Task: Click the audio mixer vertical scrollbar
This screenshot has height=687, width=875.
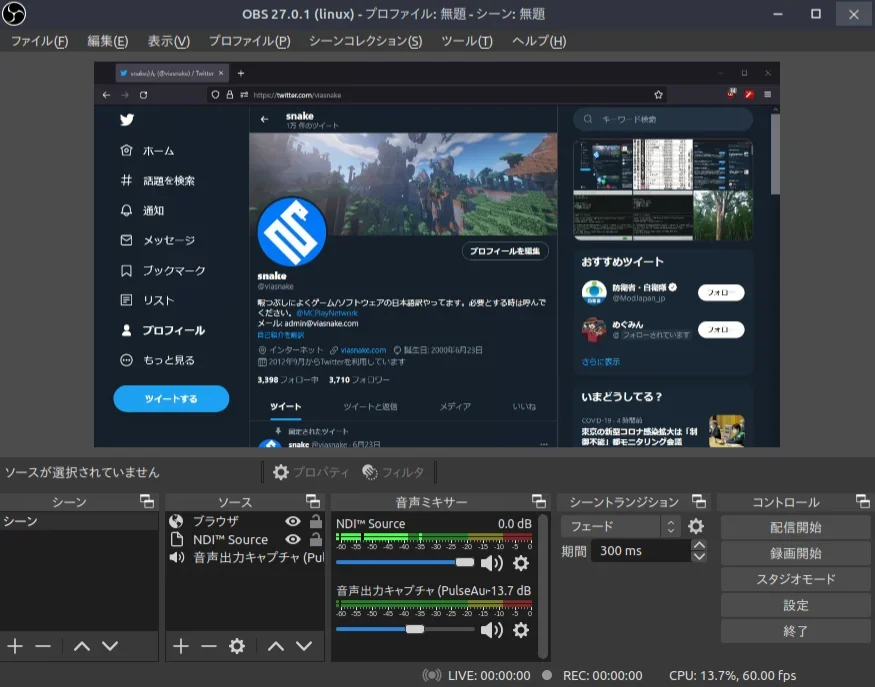Action: pyautogui.click(x=543, y=586)
